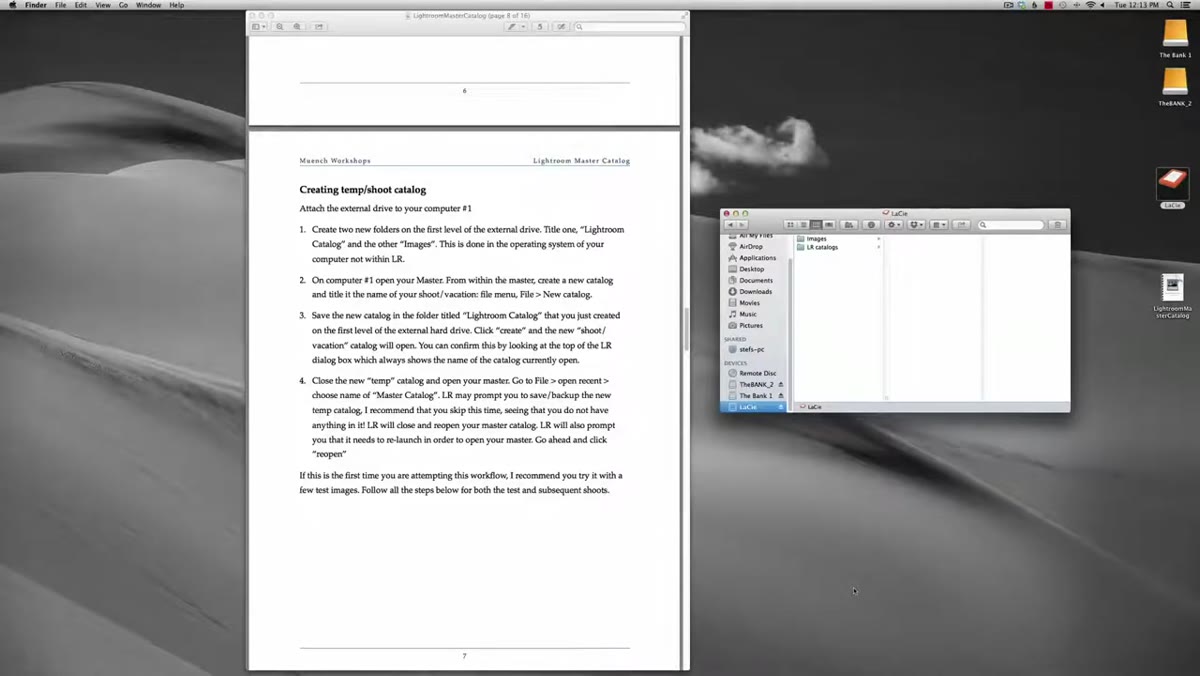Switch Finder to column view
This screenshot has height=676, width=1200.
pyautogui.click(x=816, y=225)
